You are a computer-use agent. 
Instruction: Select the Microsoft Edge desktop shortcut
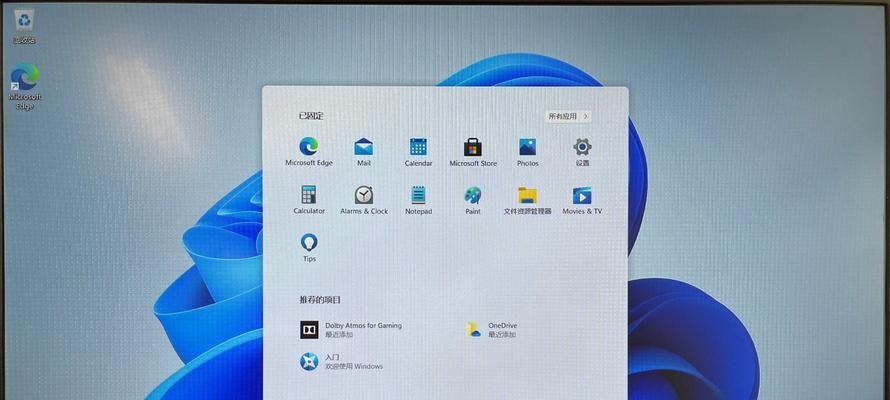click(x=25, y=86)
